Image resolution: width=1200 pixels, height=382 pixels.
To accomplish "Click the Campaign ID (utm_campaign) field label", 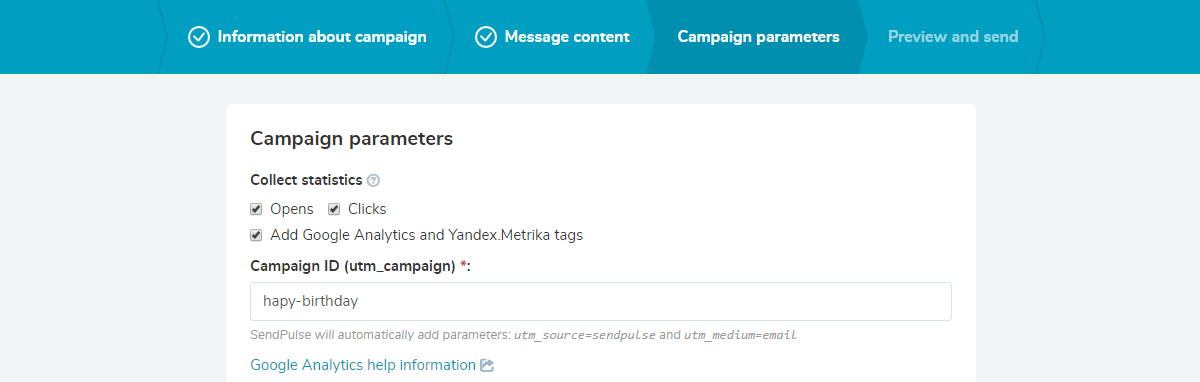I will [x=360, y=265].
